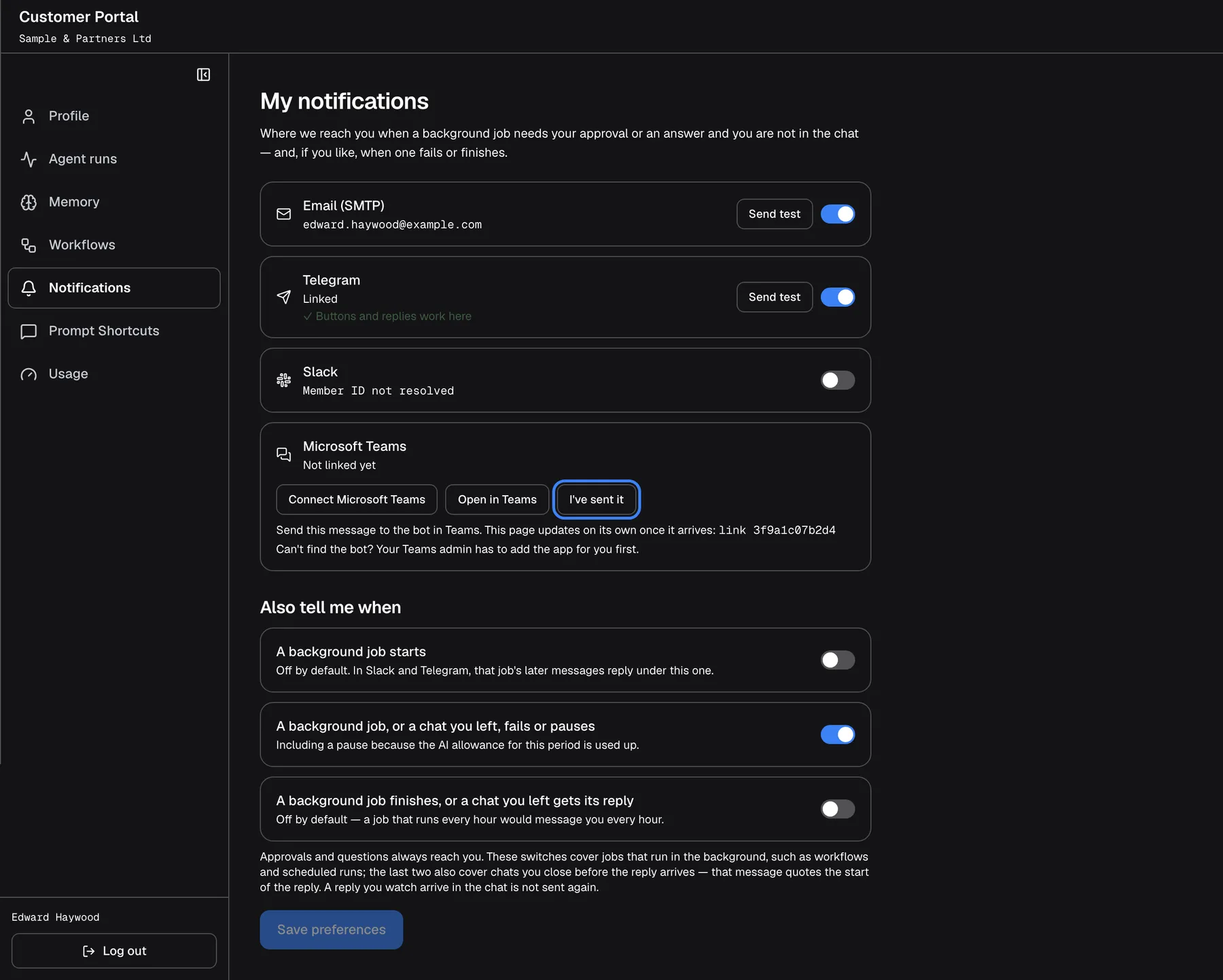
Task: Select Notifications in the sidebar
Action: (114, 288)
